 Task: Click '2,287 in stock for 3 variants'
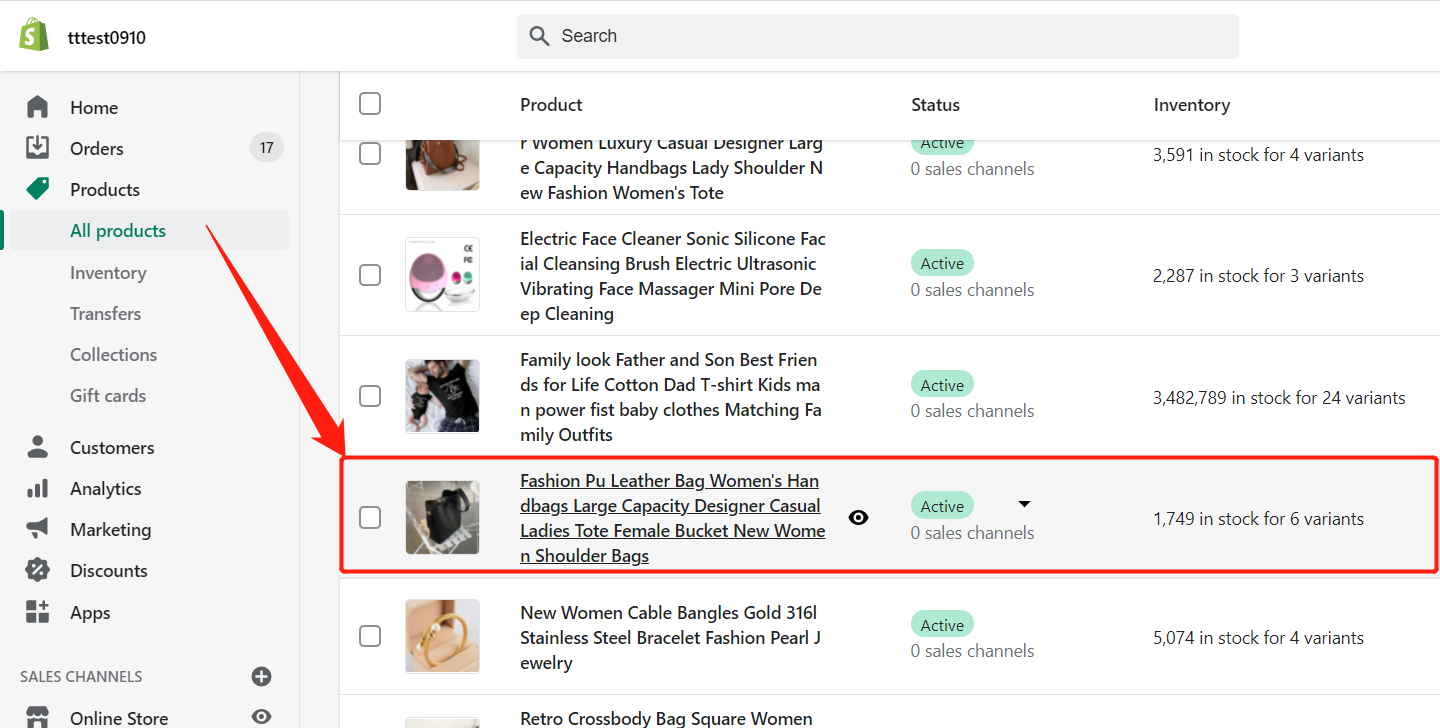pyautogui.click(x=1258, y=275)
